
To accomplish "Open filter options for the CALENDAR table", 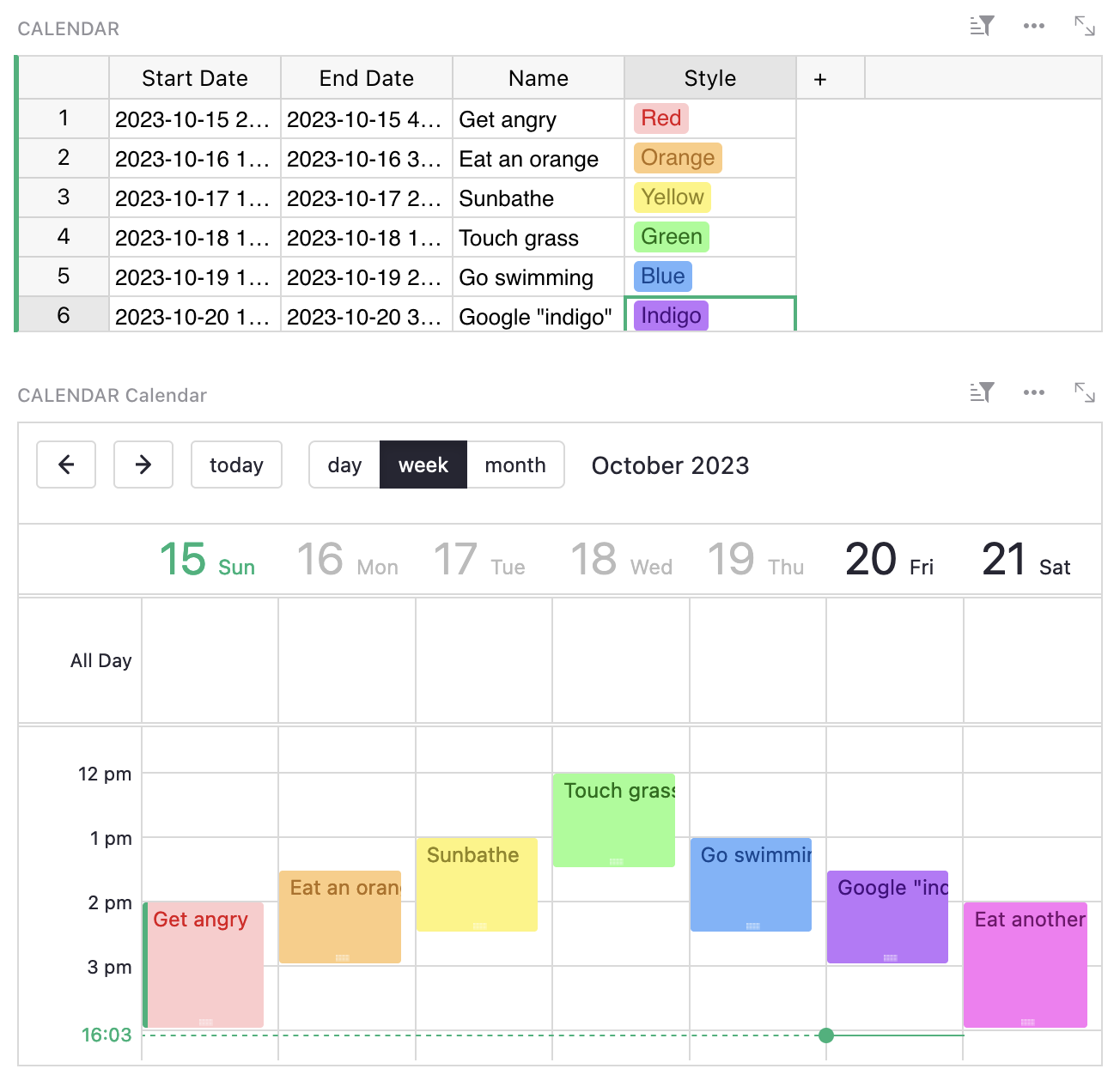I will [x=981, y=27].
